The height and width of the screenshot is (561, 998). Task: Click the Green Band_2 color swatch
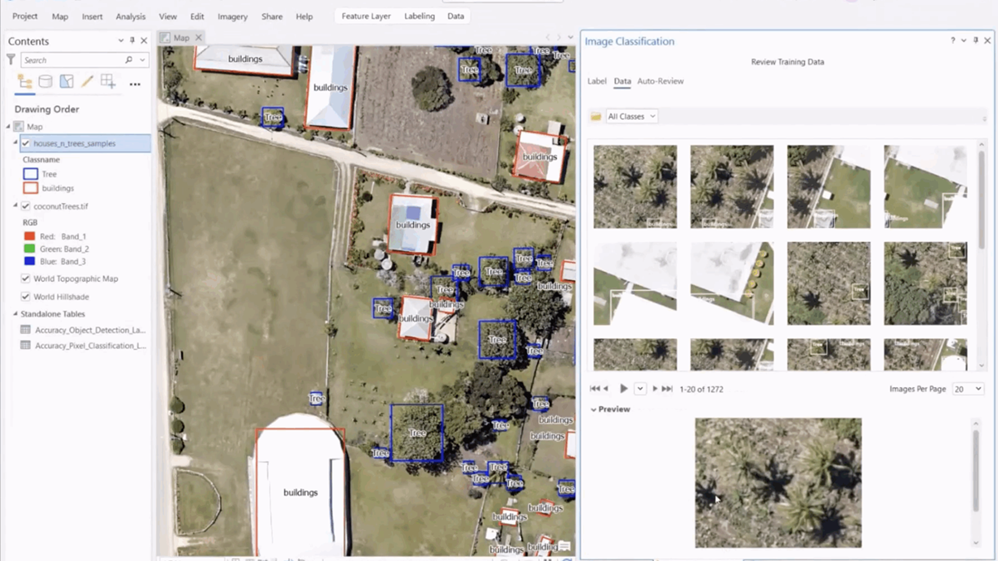(29, 249)
